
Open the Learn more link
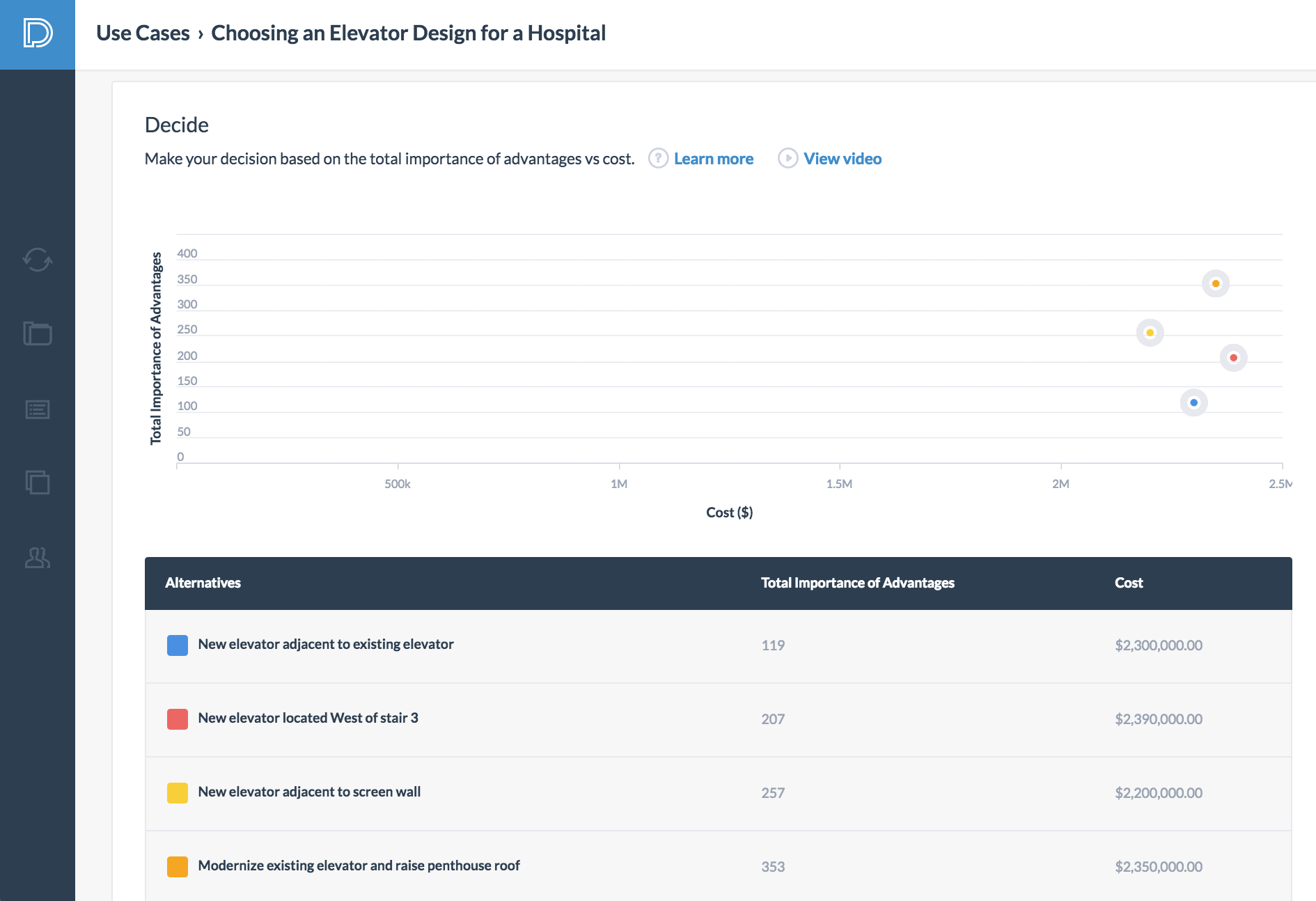714,159
